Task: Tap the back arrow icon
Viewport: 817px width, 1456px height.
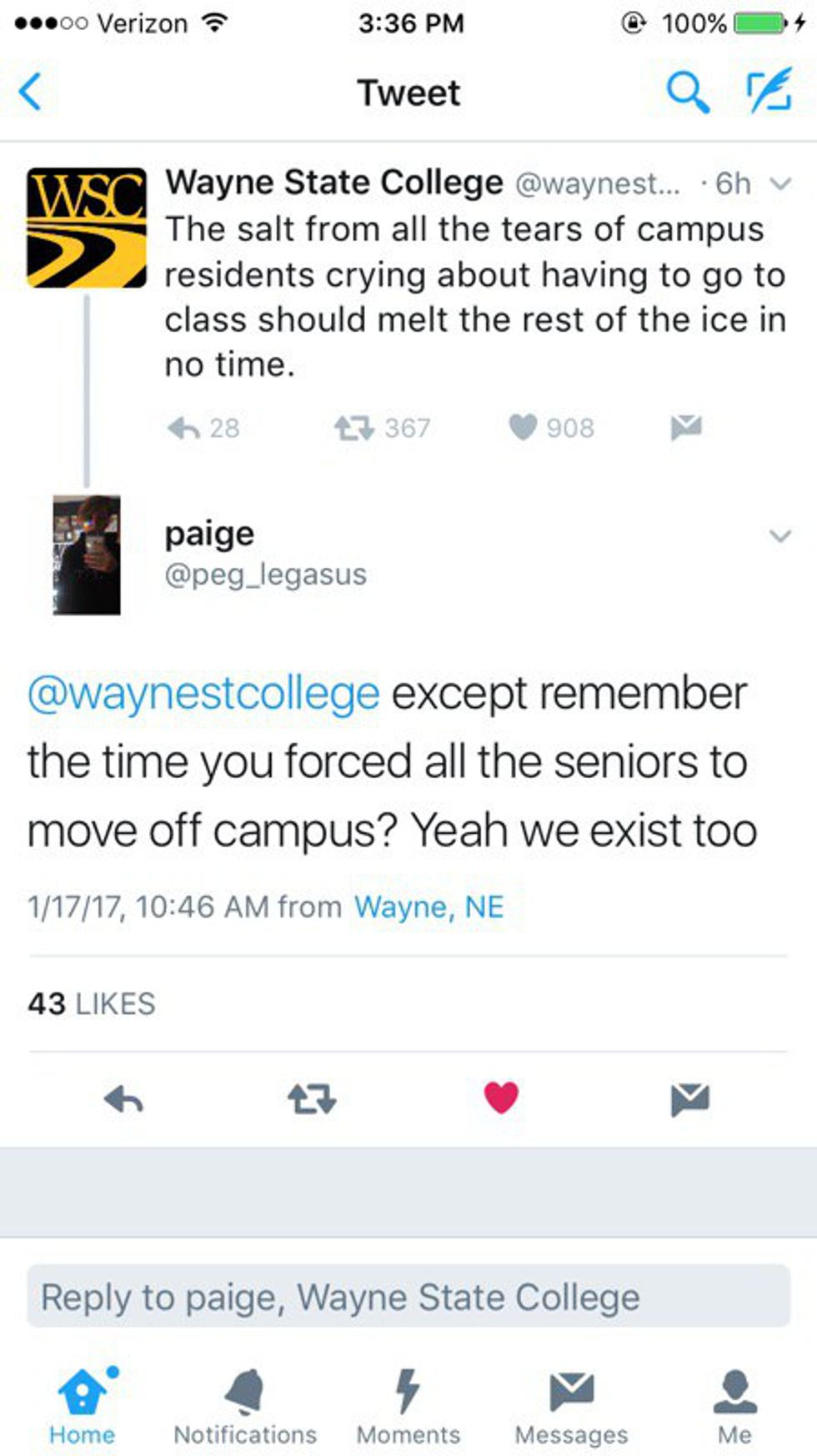Action: coord(31,92)
